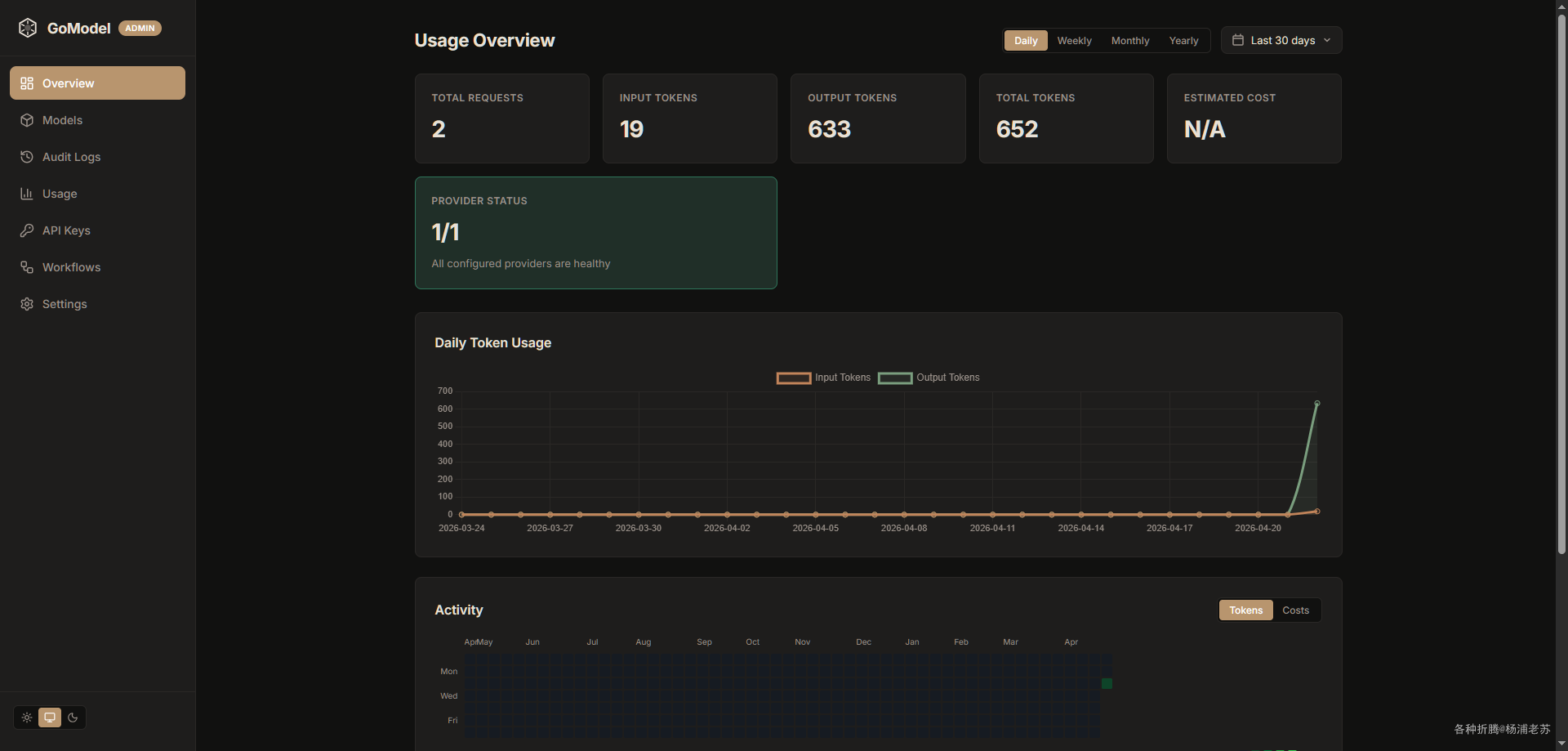This screenshot has height=751, width=1568.
Task: Click the green activity heatmap cell
Action: [1107, 683]
